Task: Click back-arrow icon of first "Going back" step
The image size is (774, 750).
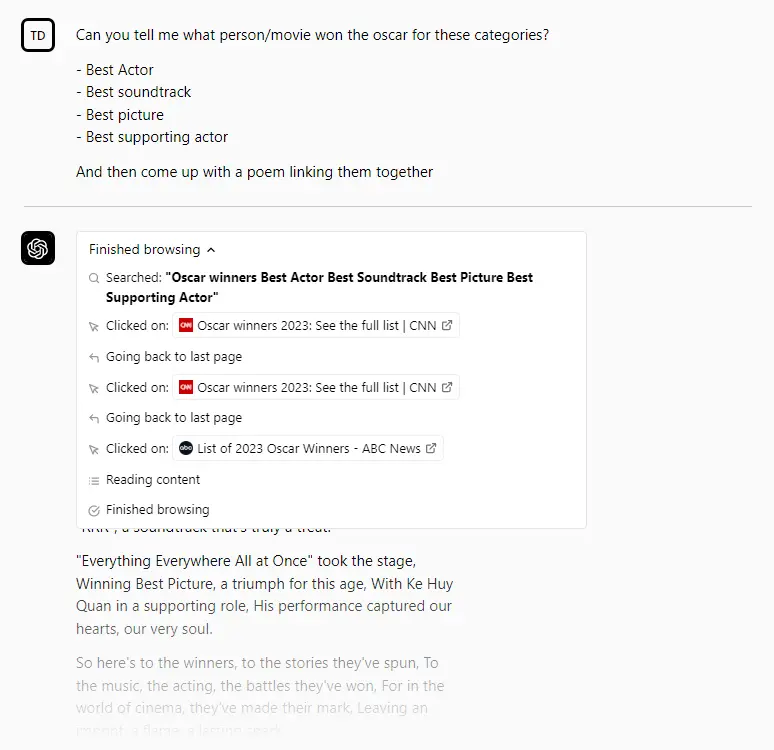Action: pyautogui.click(x=94, y=357)
